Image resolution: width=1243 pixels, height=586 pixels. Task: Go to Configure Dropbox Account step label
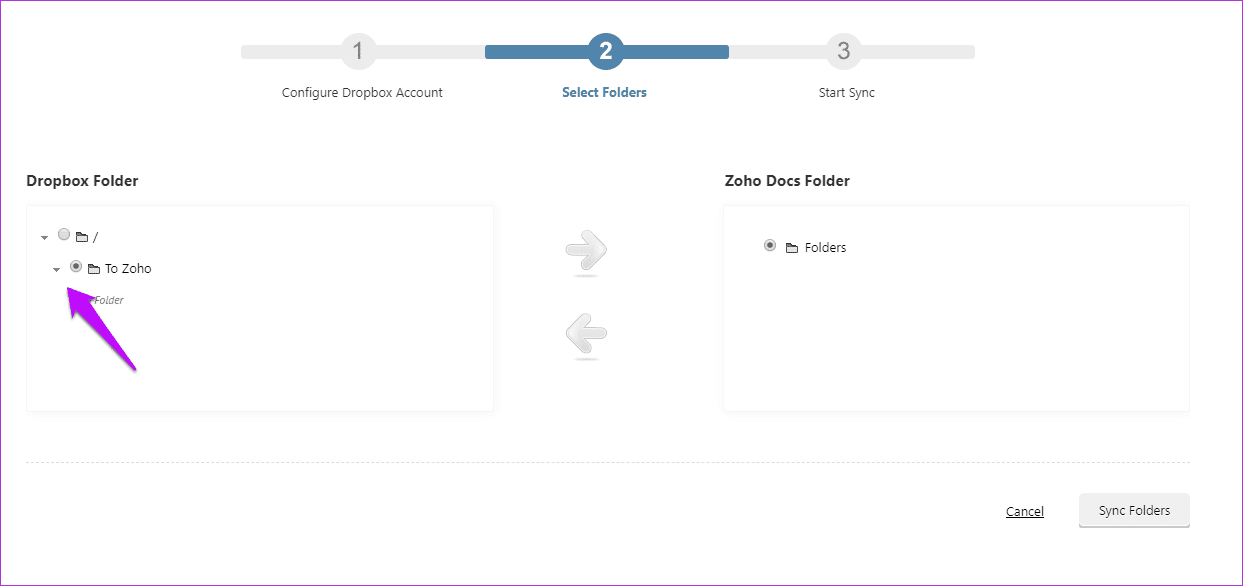tap(362, 93)
